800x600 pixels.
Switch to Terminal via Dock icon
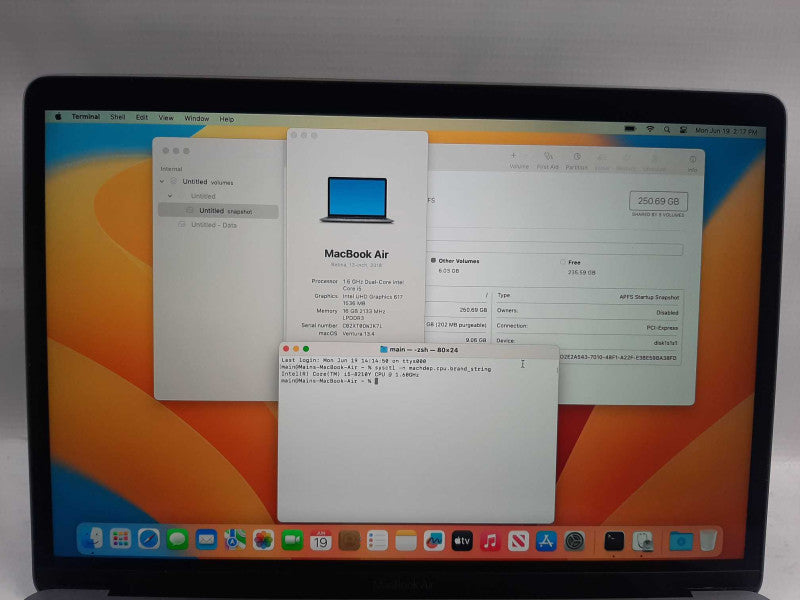(614, 541)
